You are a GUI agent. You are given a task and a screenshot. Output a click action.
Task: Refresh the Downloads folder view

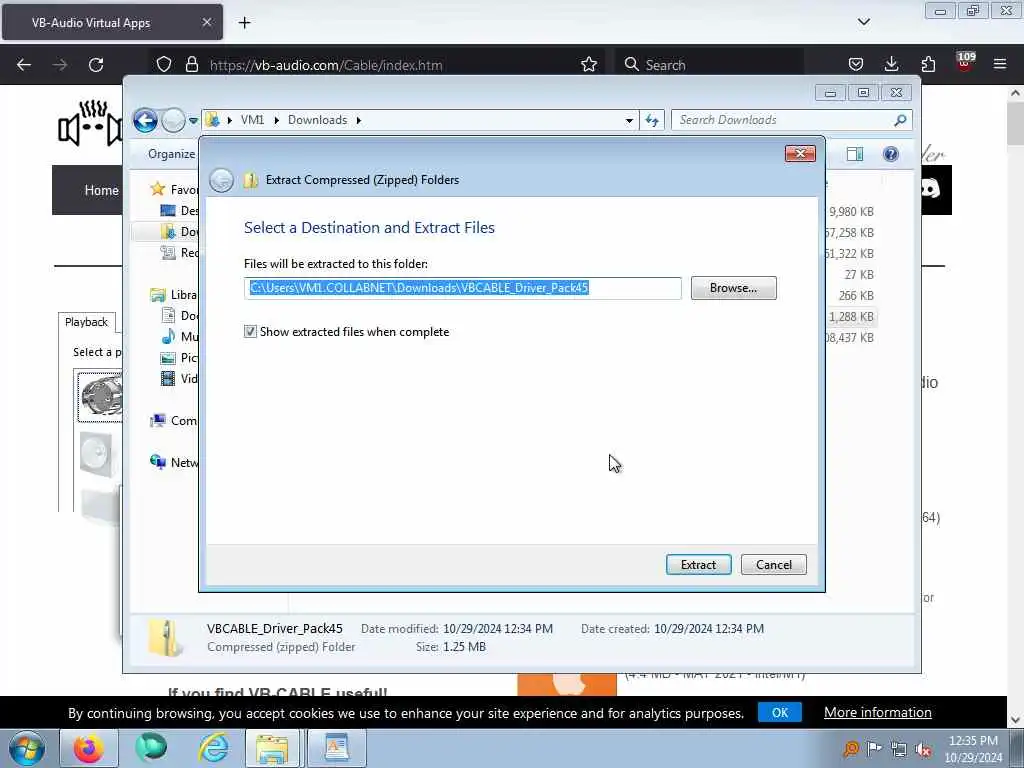pos(652,120)
